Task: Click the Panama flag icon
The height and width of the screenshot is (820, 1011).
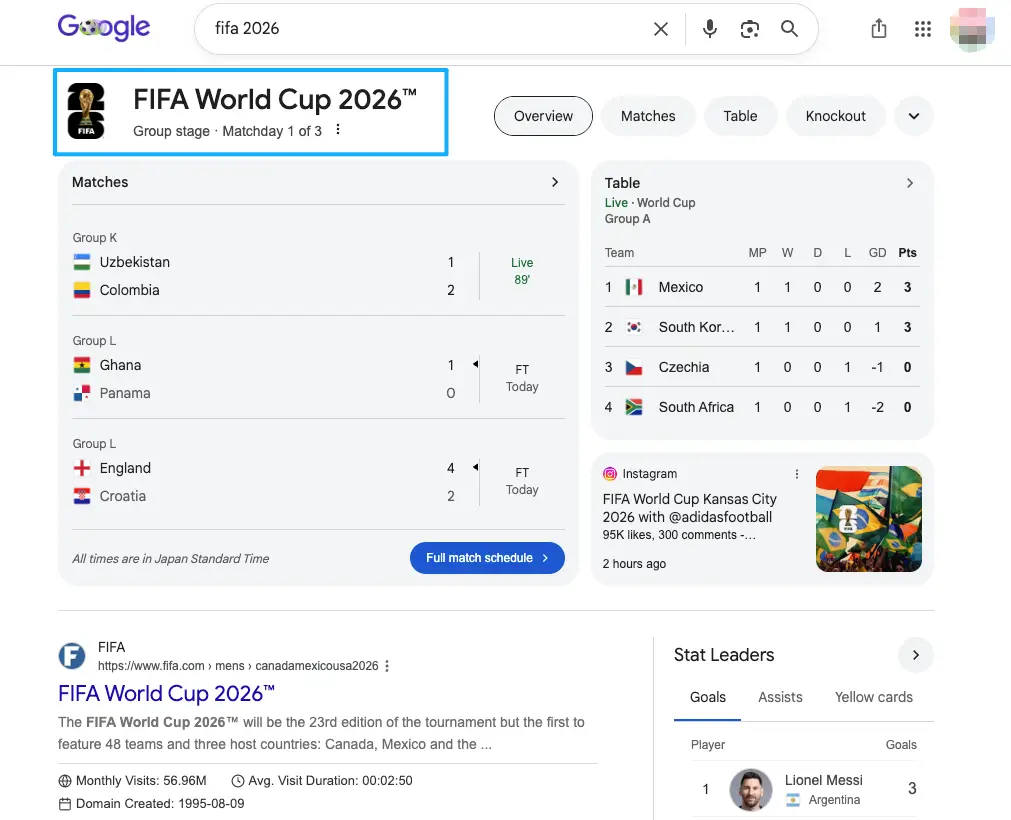Action: click(82, 393)
